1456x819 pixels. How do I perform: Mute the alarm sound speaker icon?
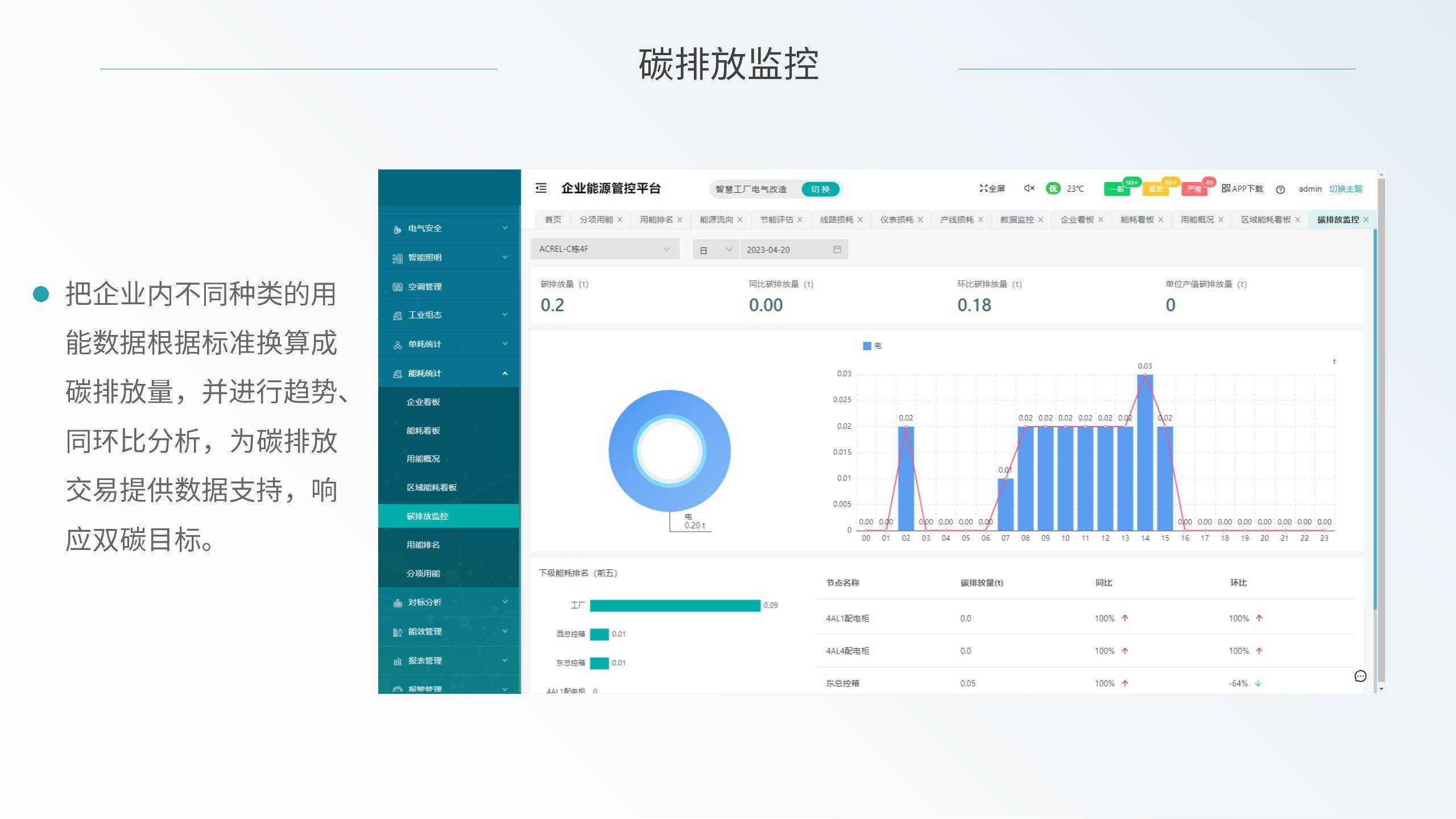point(1028,188)
